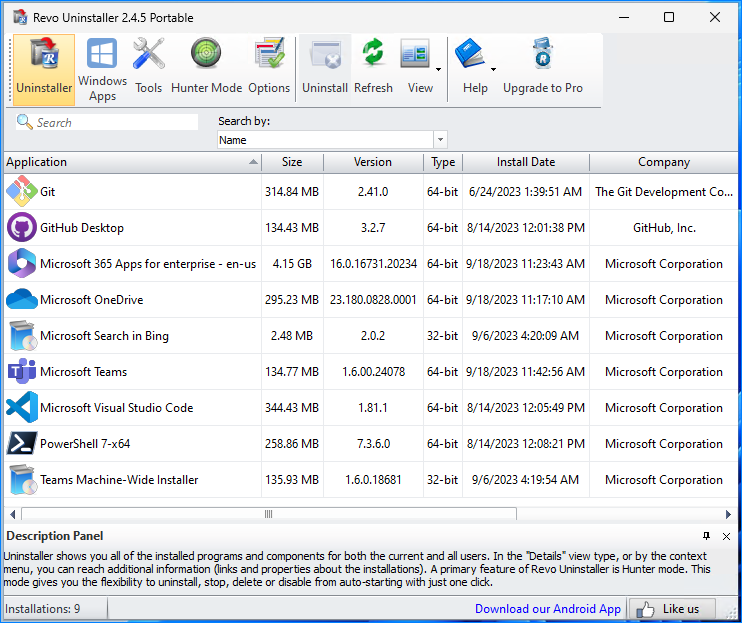
Task: Sort by Type column header
Action: (x=443, y=162)
